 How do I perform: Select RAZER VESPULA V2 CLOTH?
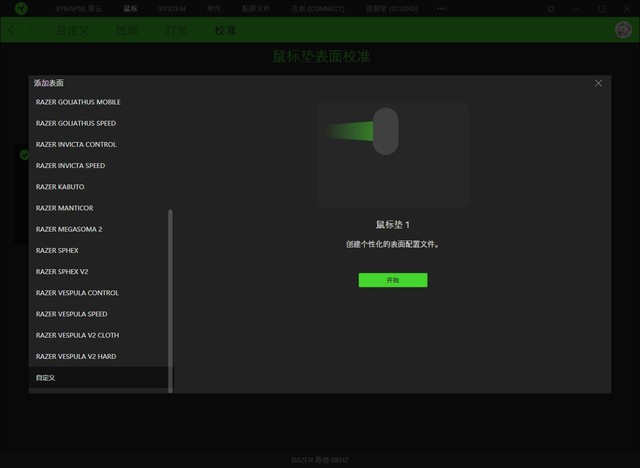101,335
